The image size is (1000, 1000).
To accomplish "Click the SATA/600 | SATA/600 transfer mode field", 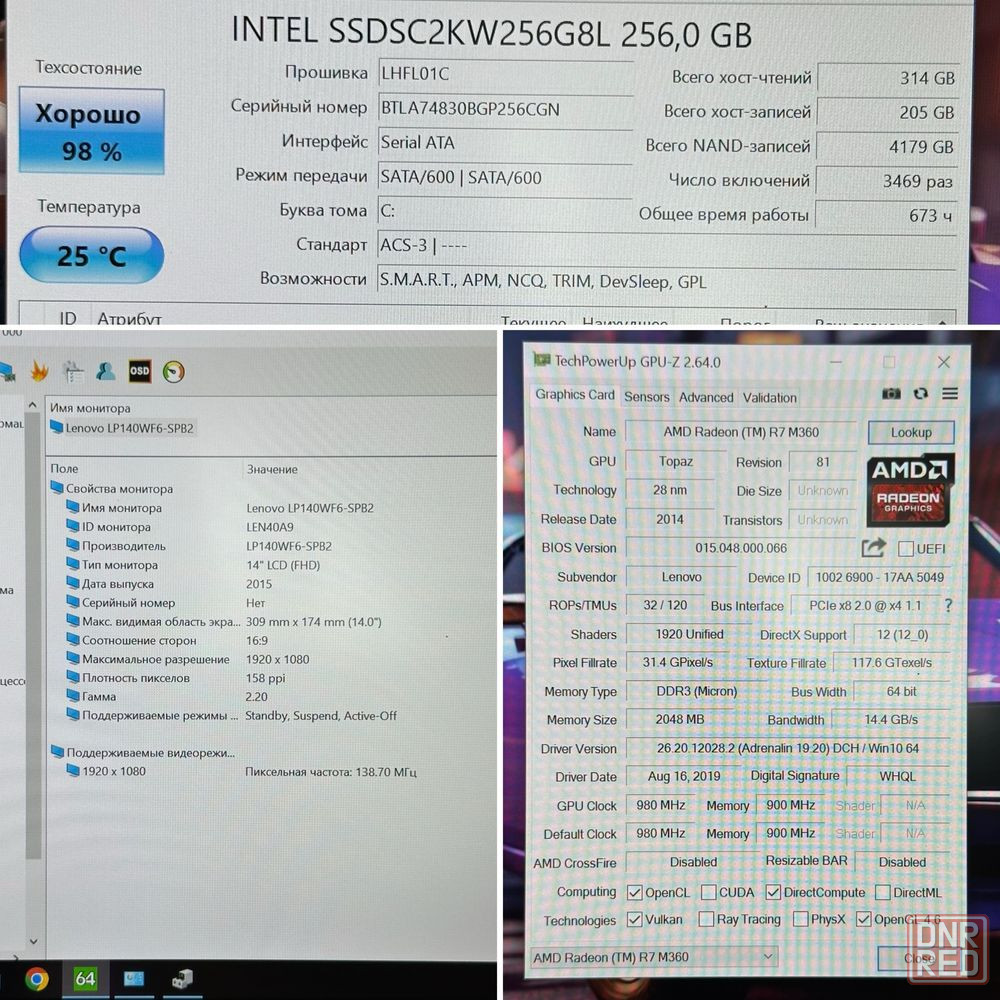I will [505, 177].
